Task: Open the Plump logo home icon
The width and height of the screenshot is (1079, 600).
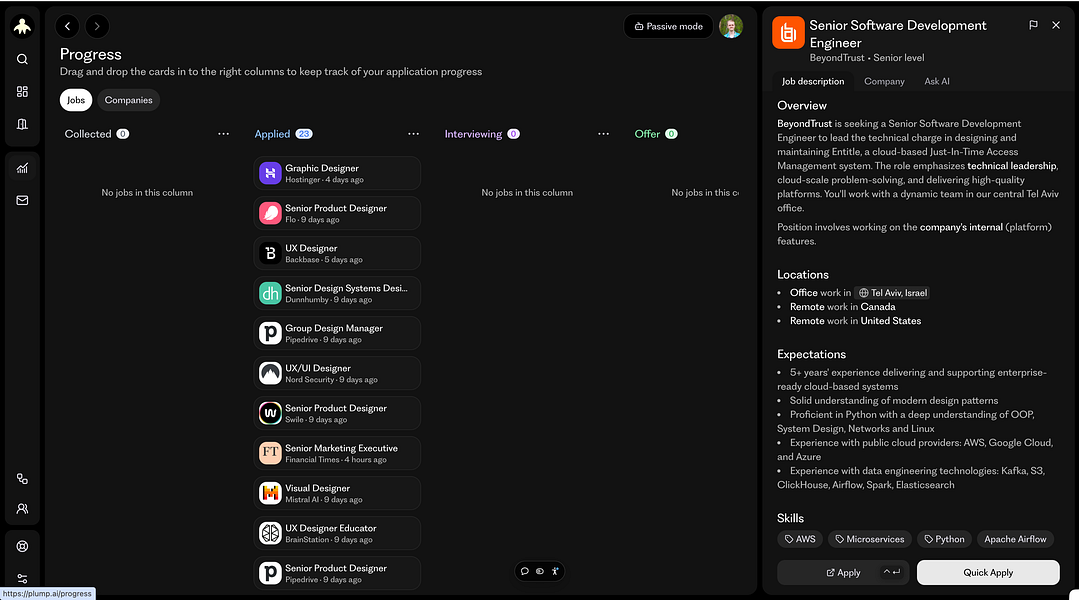Action: coord(22,26)
